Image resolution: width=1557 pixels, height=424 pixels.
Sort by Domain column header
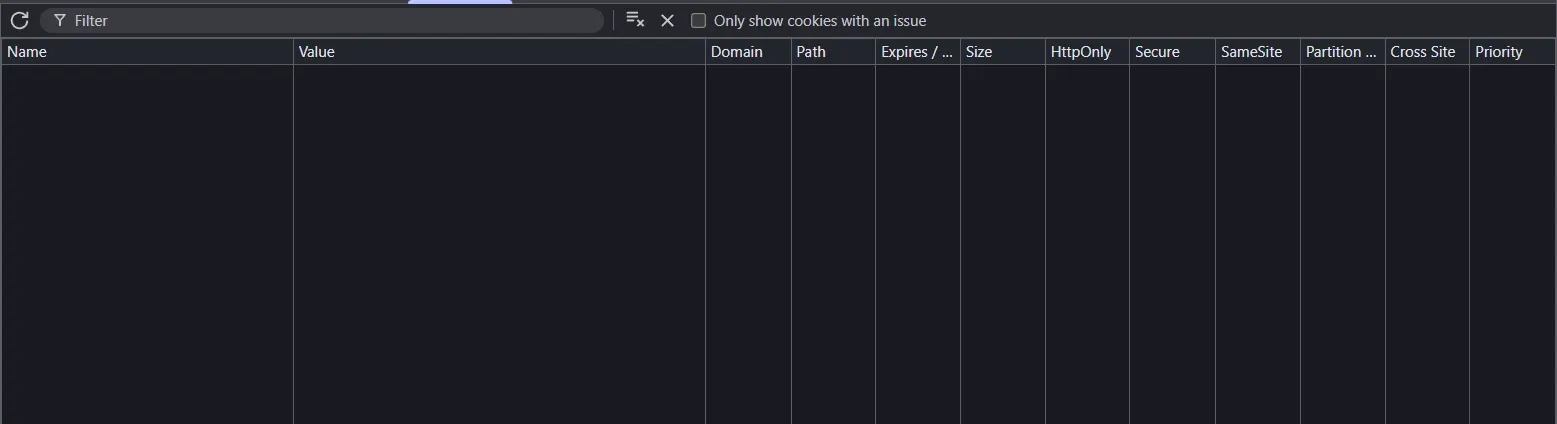click(748, 52)
